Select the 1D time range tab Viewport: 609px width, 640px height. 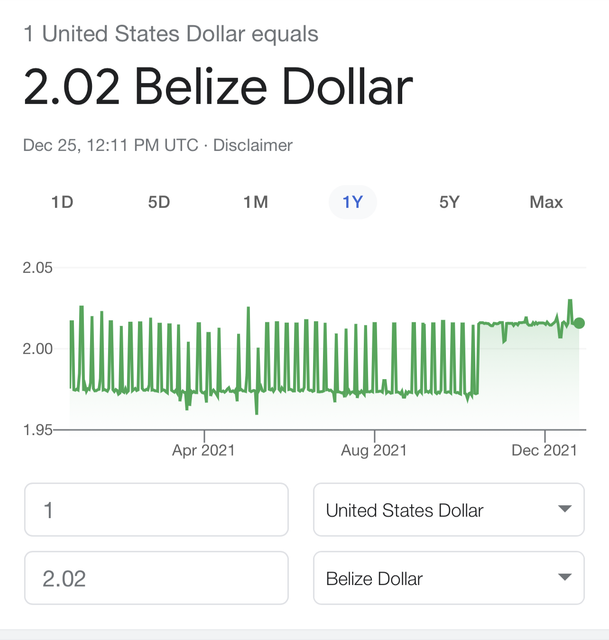tap(62, 202)
